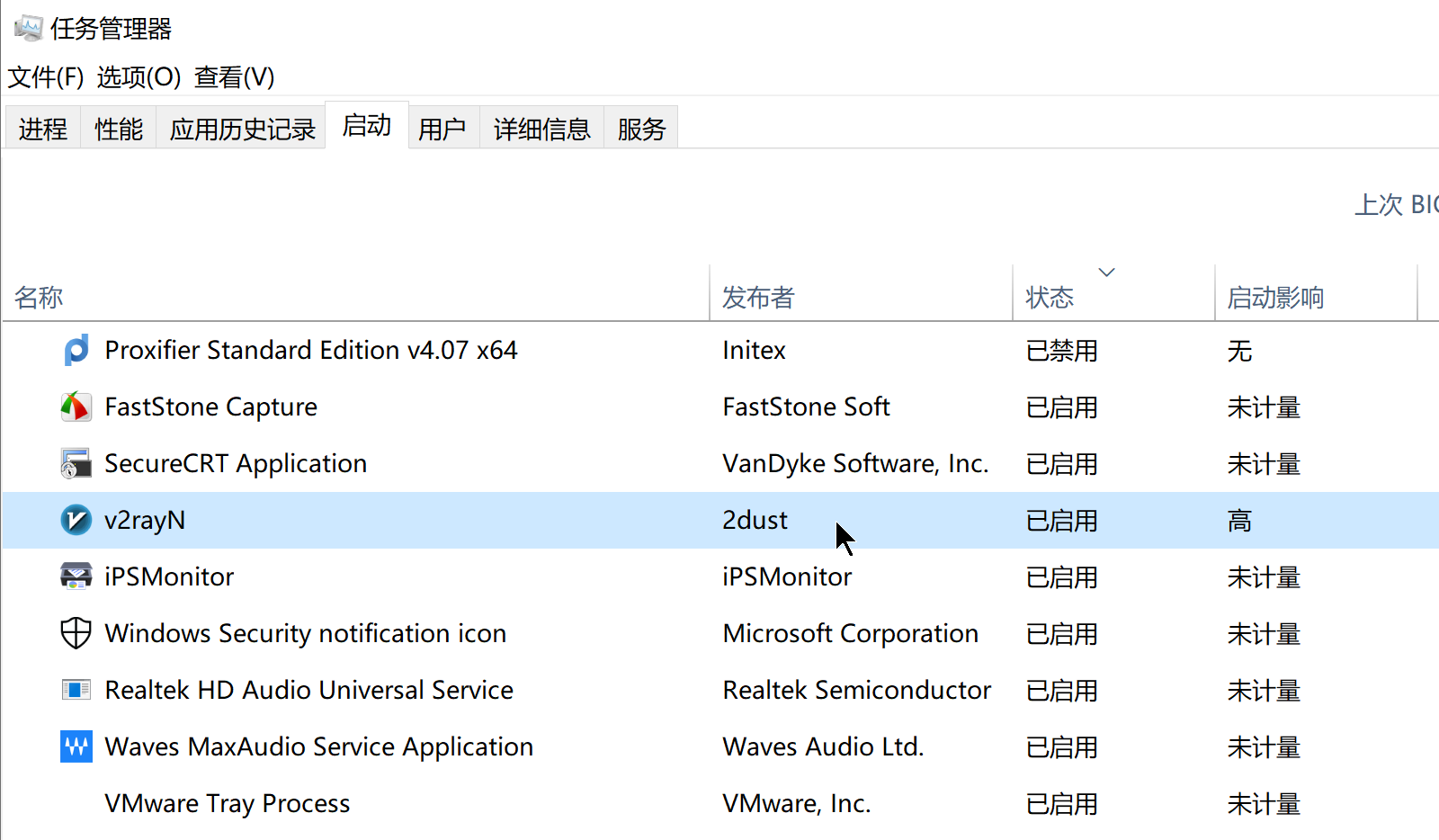Select Proxifier Standard Edition v4.07 x64 row
Viewport: 1439px width, 840px height.
pos(720,350)
